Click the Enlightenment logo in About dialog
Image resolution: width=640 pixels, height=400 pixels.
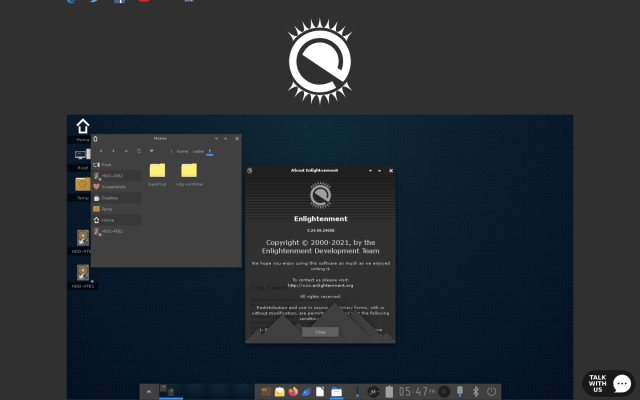point(320,196)
